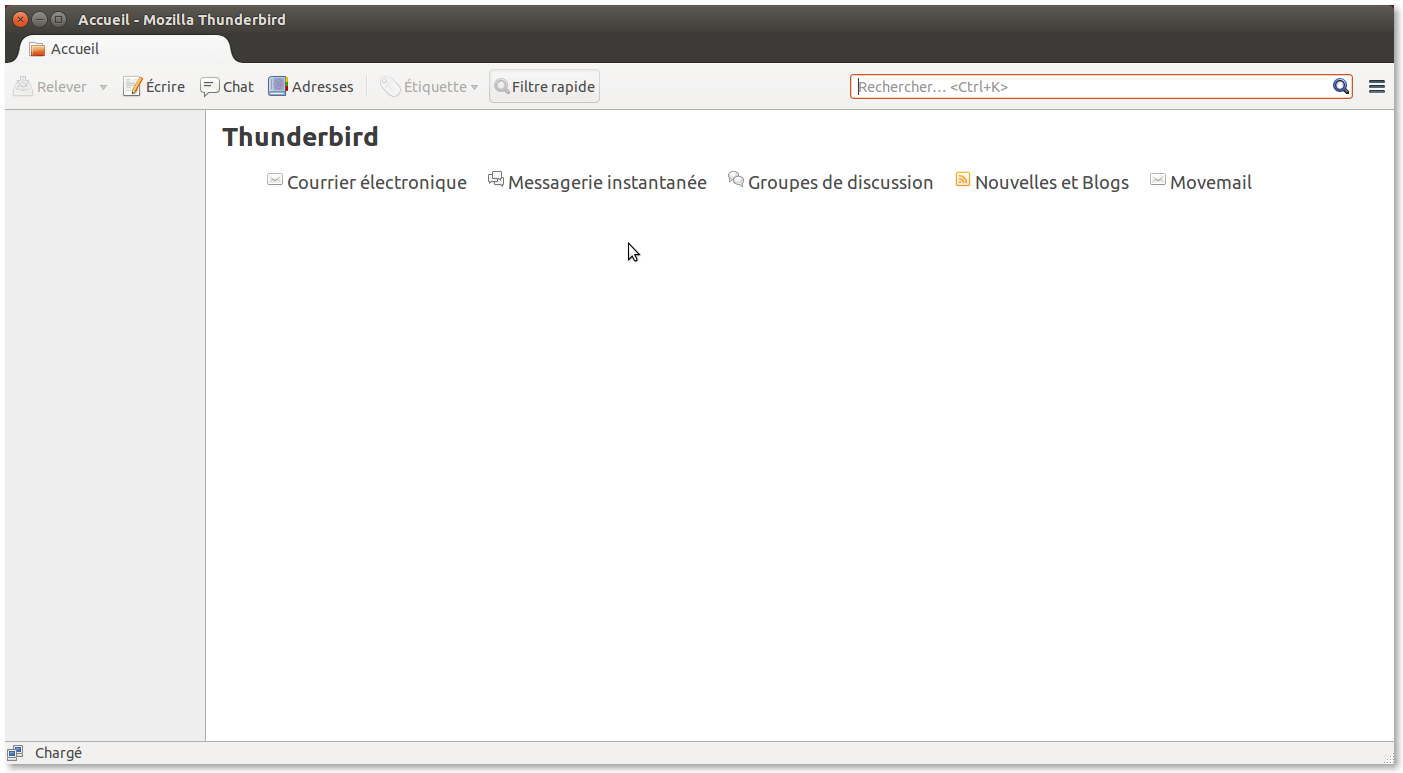Viewport: 1403px width, 773px height.
Task: Create a Courrier électronique account
Action: pyautogui.click(x=367, y=182)
